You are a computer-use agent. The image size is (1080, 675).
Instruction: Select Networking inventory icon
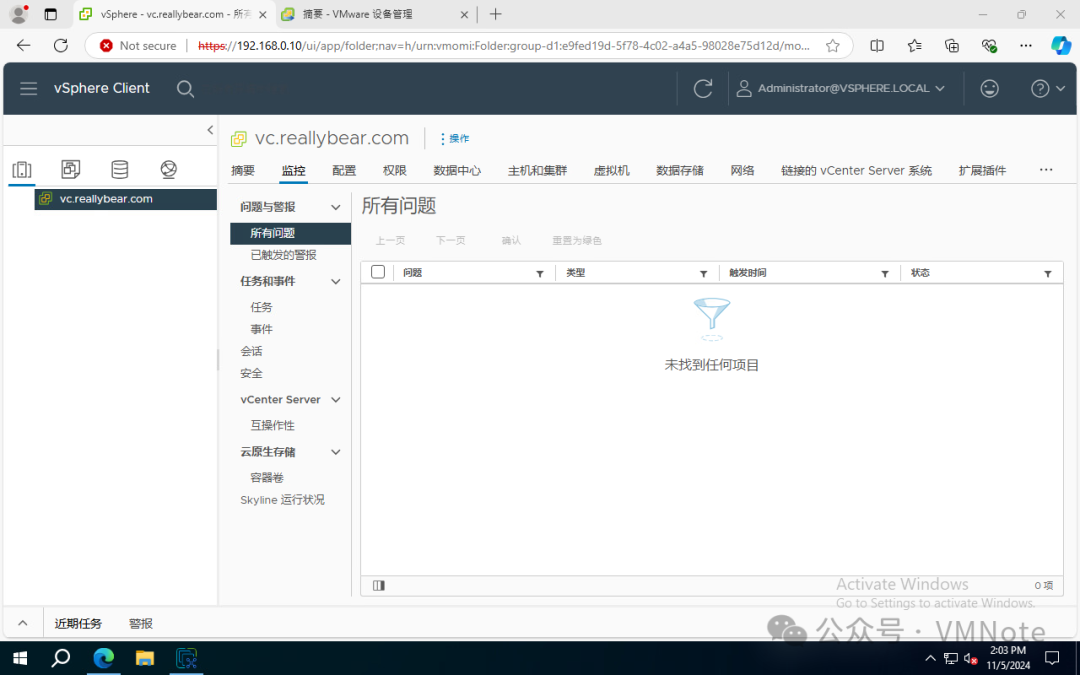[168, 169]
